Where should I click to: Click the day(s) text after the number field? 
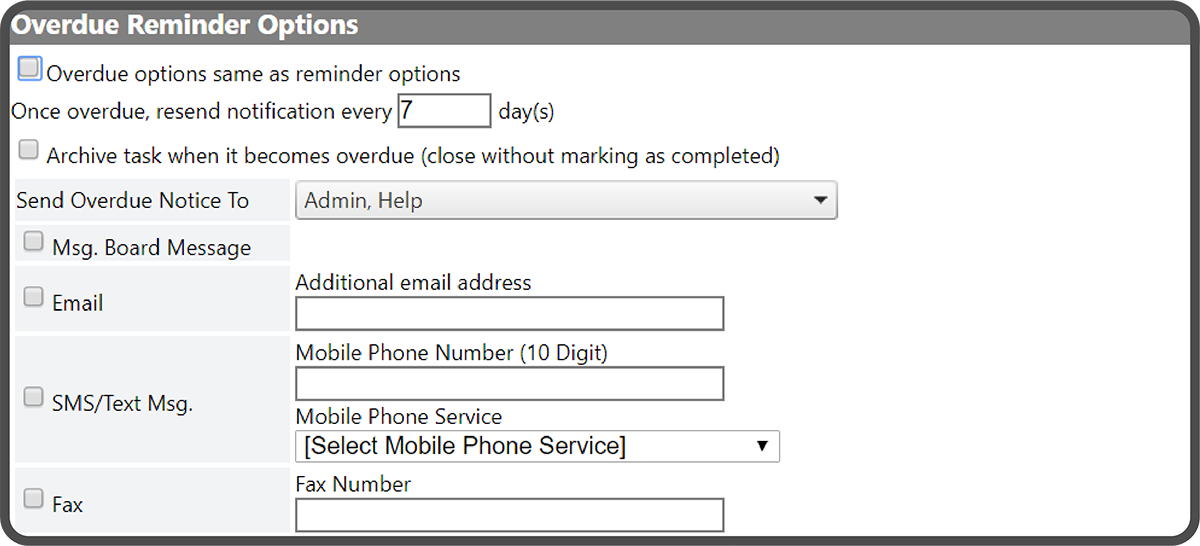526,112
